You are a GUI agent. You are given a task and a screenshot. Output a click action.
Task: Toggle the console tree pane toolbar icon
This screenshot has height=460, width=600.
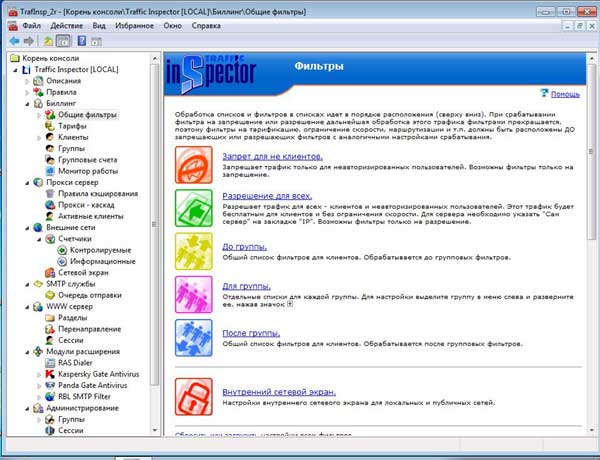pos(63,41)
